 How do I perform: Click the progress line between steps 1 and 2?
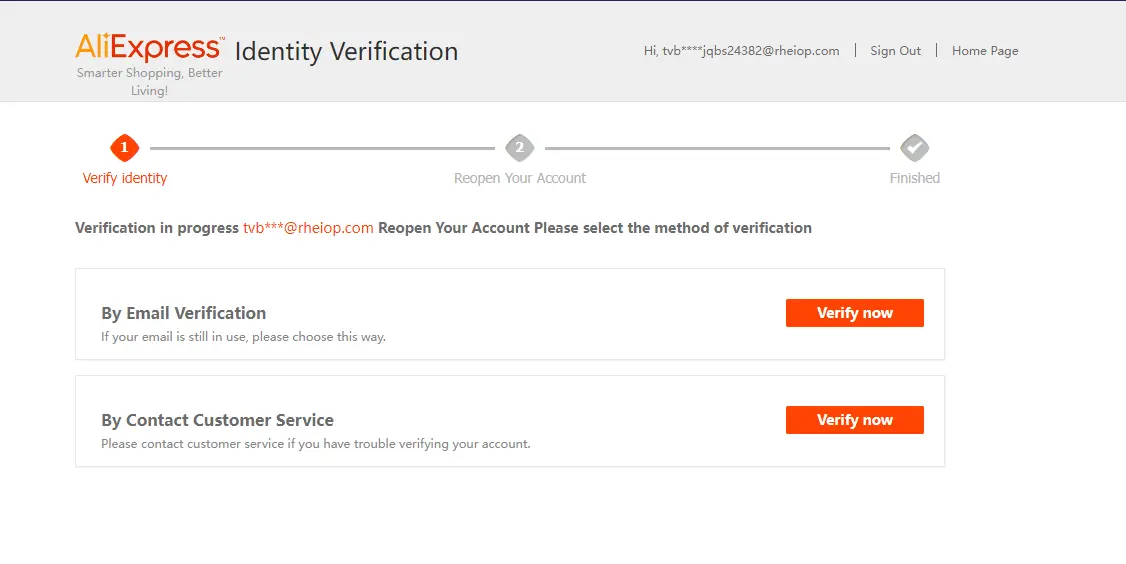pyautogui.click(x=322, y=149)
